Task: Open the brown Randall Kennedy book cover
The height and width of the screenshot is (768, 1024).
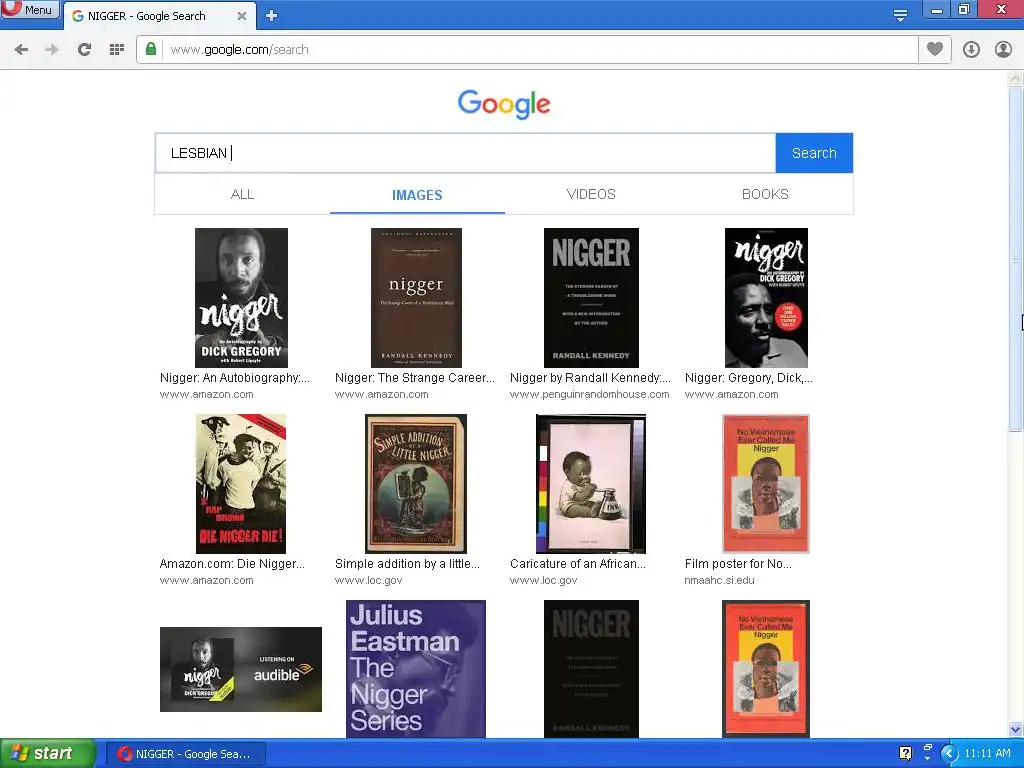Action: 416,298
